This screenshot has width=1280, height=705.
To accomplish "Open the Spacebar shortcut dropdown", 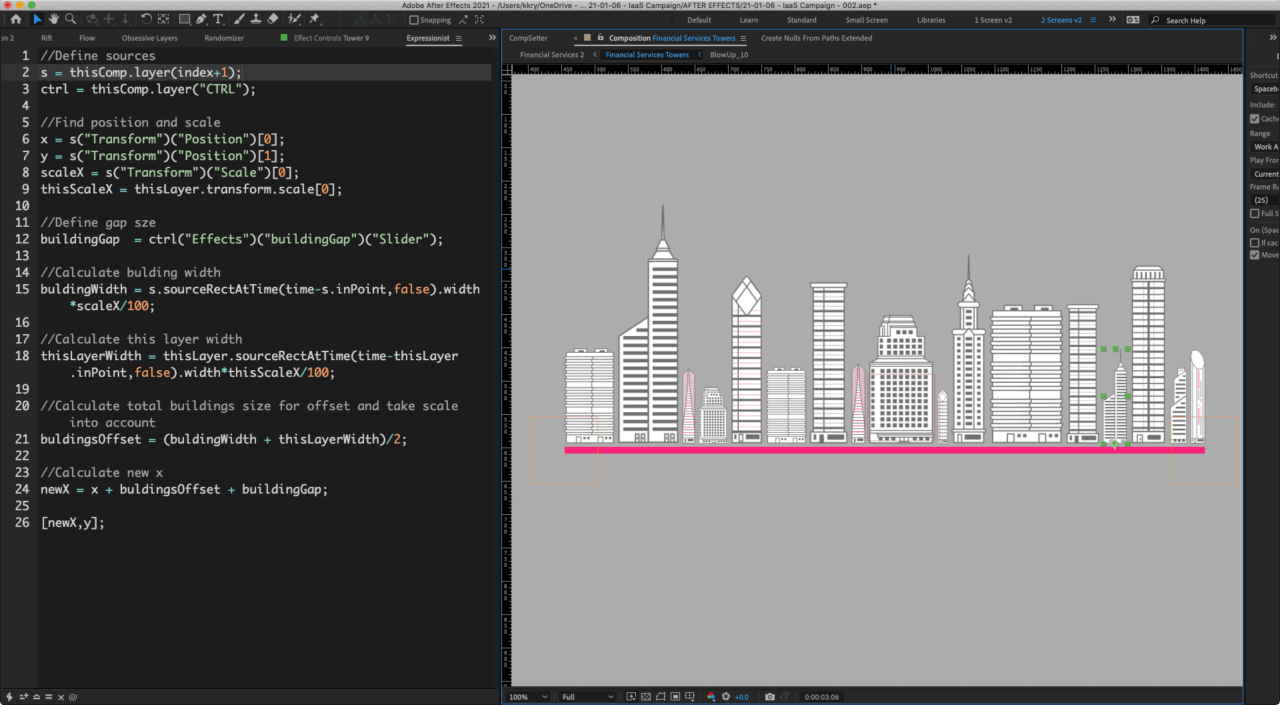I will click(x=1265, y=89).
